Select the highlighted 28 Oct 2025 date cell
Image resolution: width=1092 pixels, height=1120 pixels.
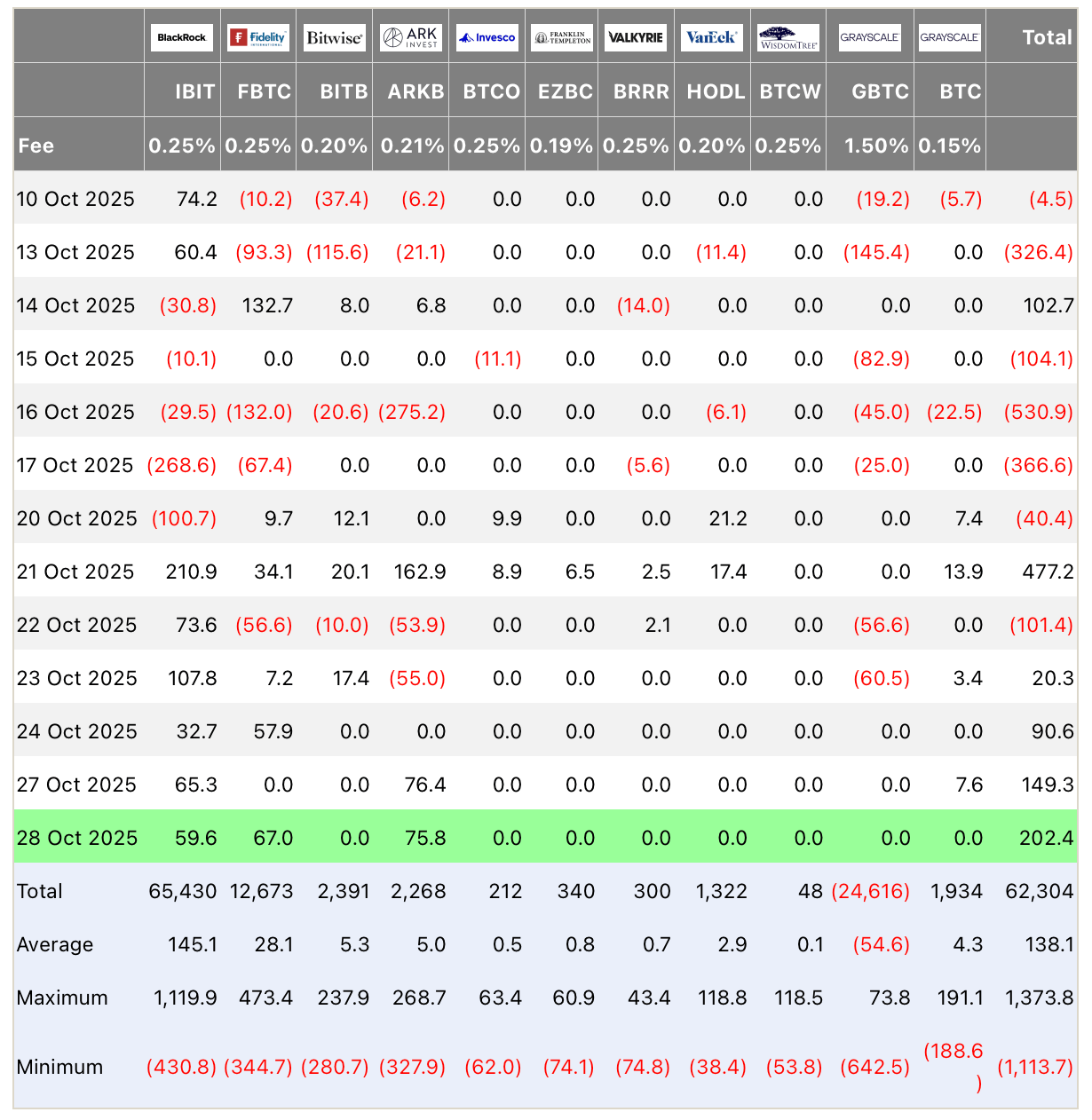77,838
